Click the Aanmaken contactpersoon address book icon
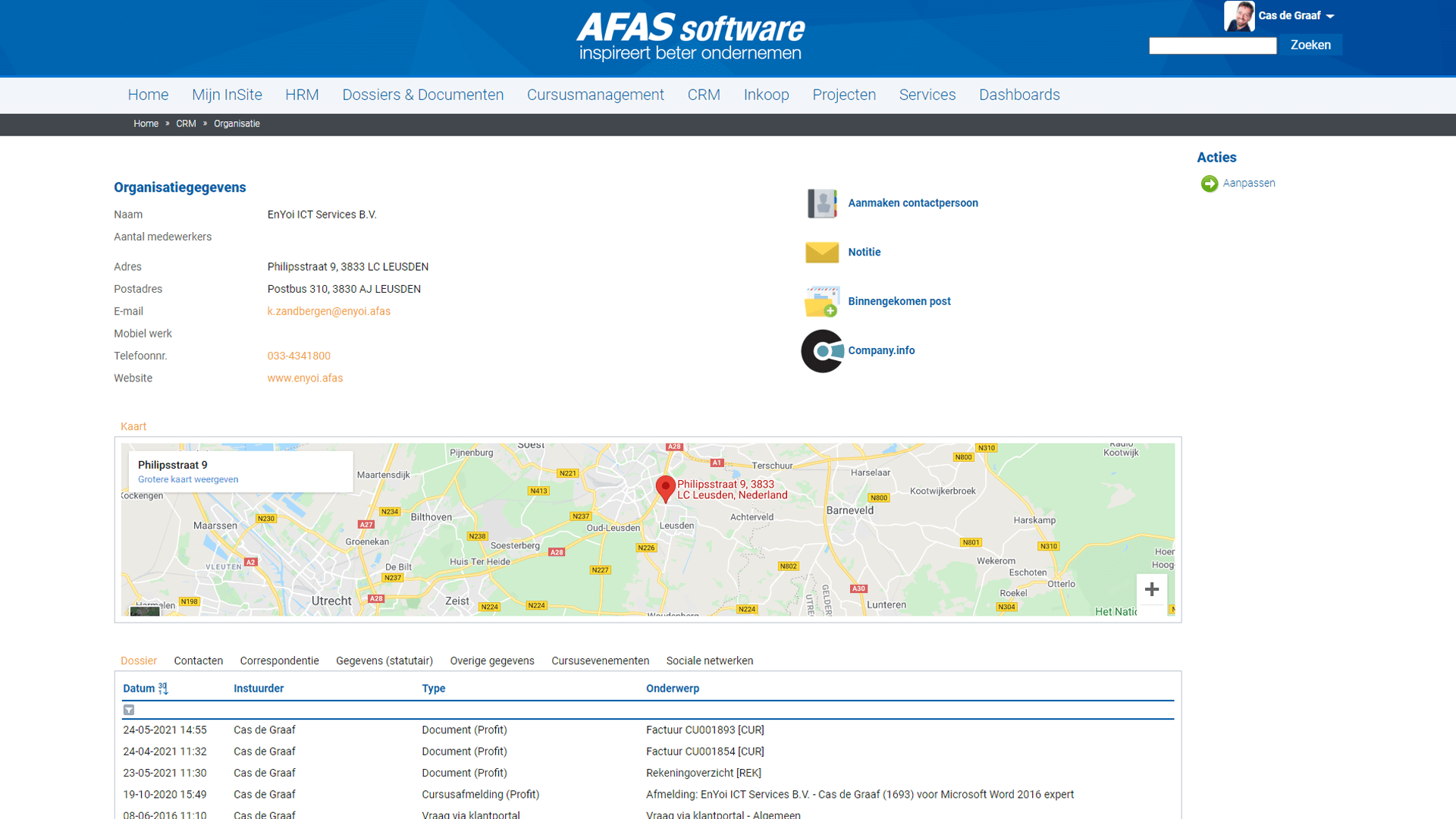This screenshot has height=819, width=1456. click(x=822, y=203)
